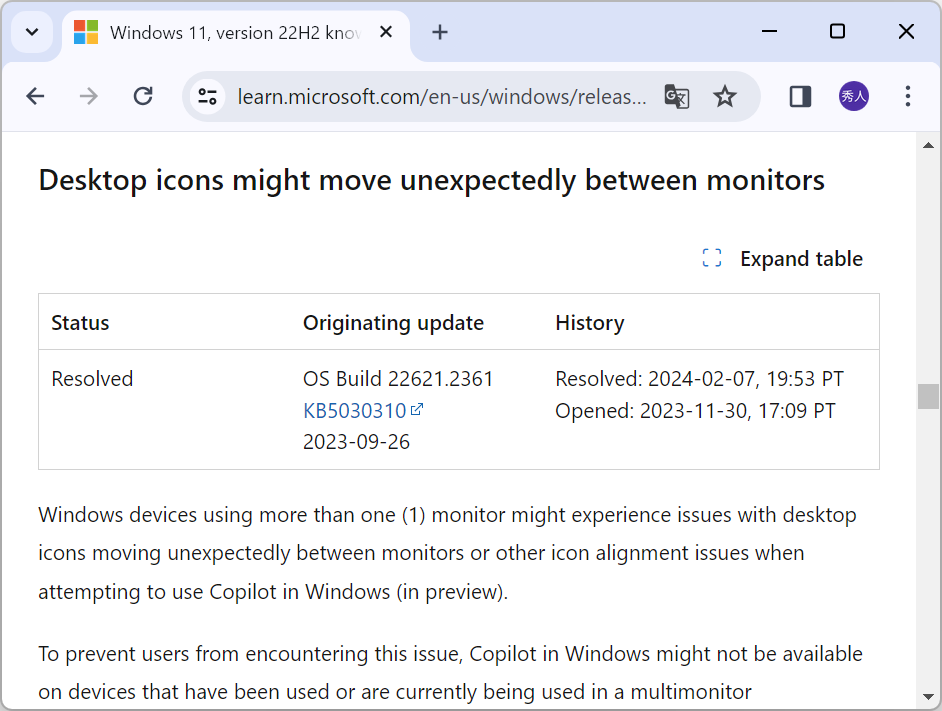
Task: Click the translate page icon
Action: [x=677, y=96]
